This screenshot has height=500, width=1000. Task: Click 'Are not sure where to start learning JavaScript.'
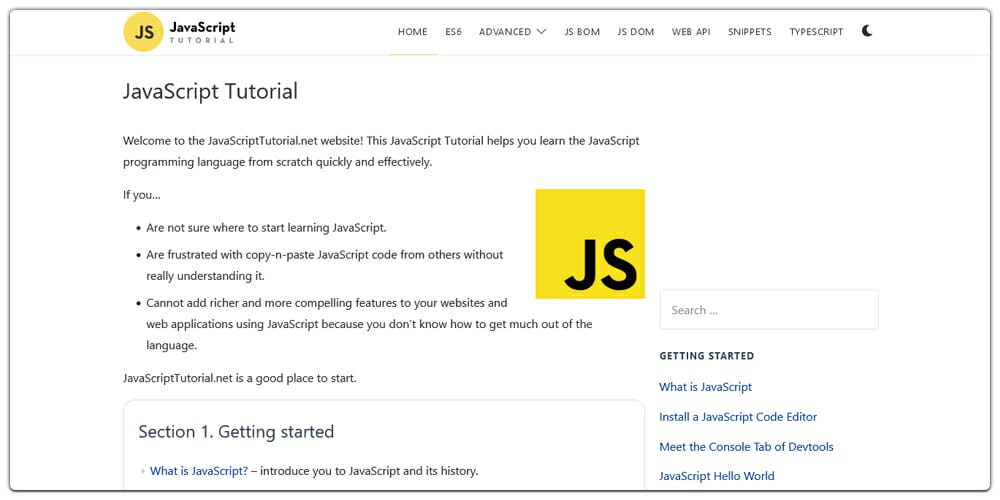click(267, 228)
